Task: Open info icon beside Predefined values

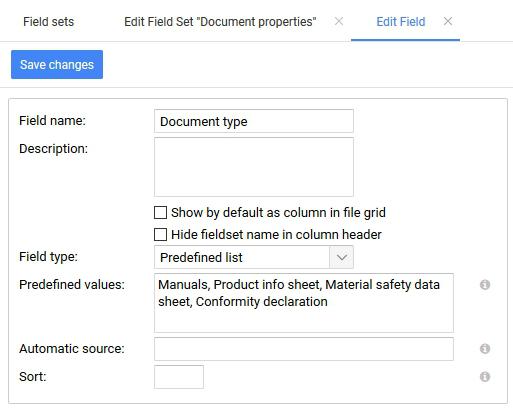Action: (485, 285)
